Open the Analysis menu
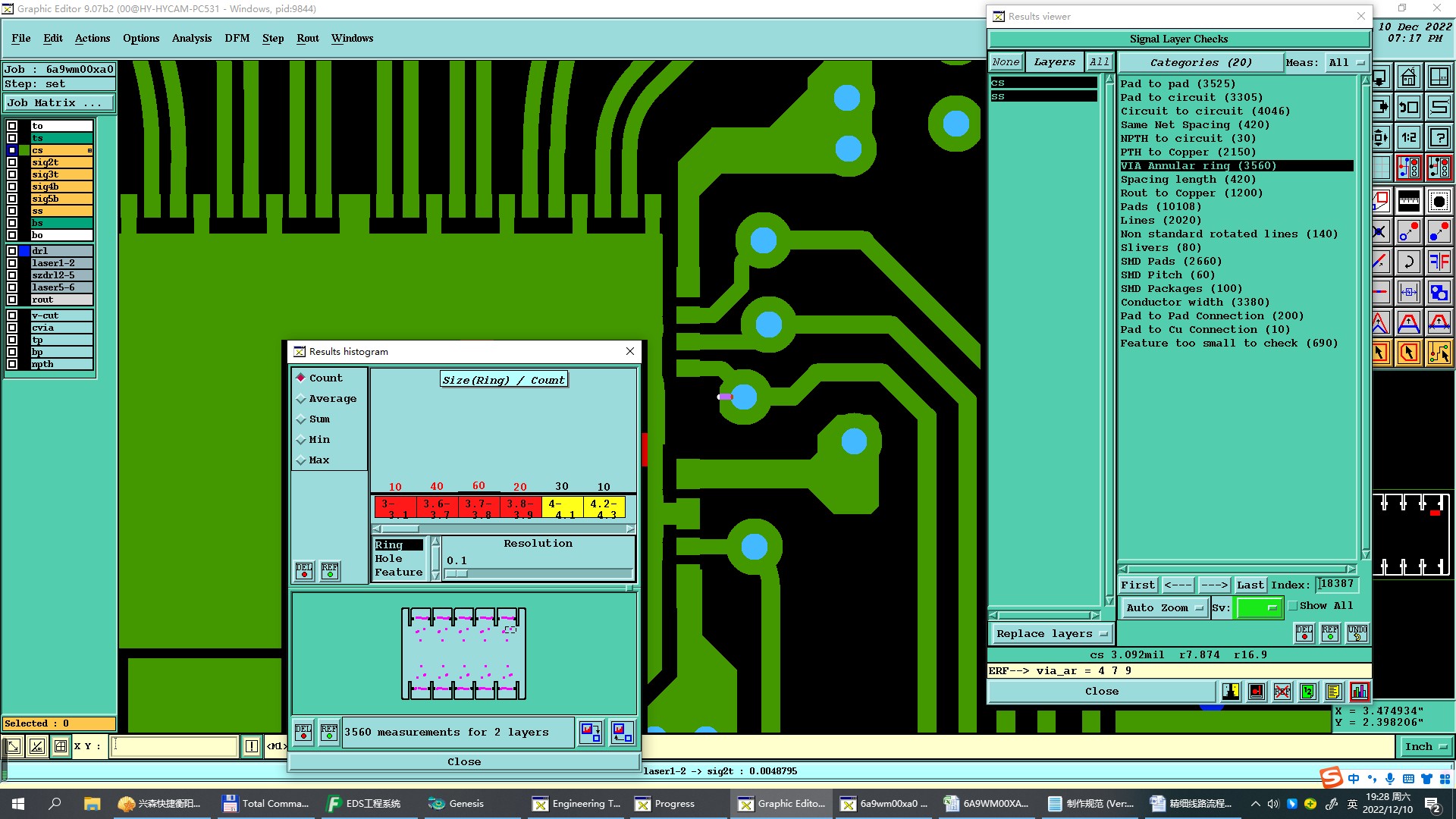This screenshot has width=1456, height=819. 191,39
